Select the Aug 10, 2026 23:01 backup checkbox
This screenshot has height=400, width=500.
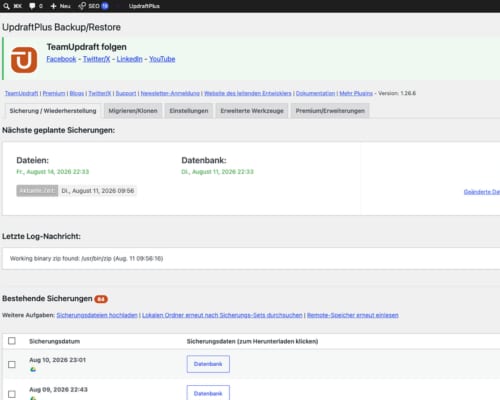click(x=12, y=364)
